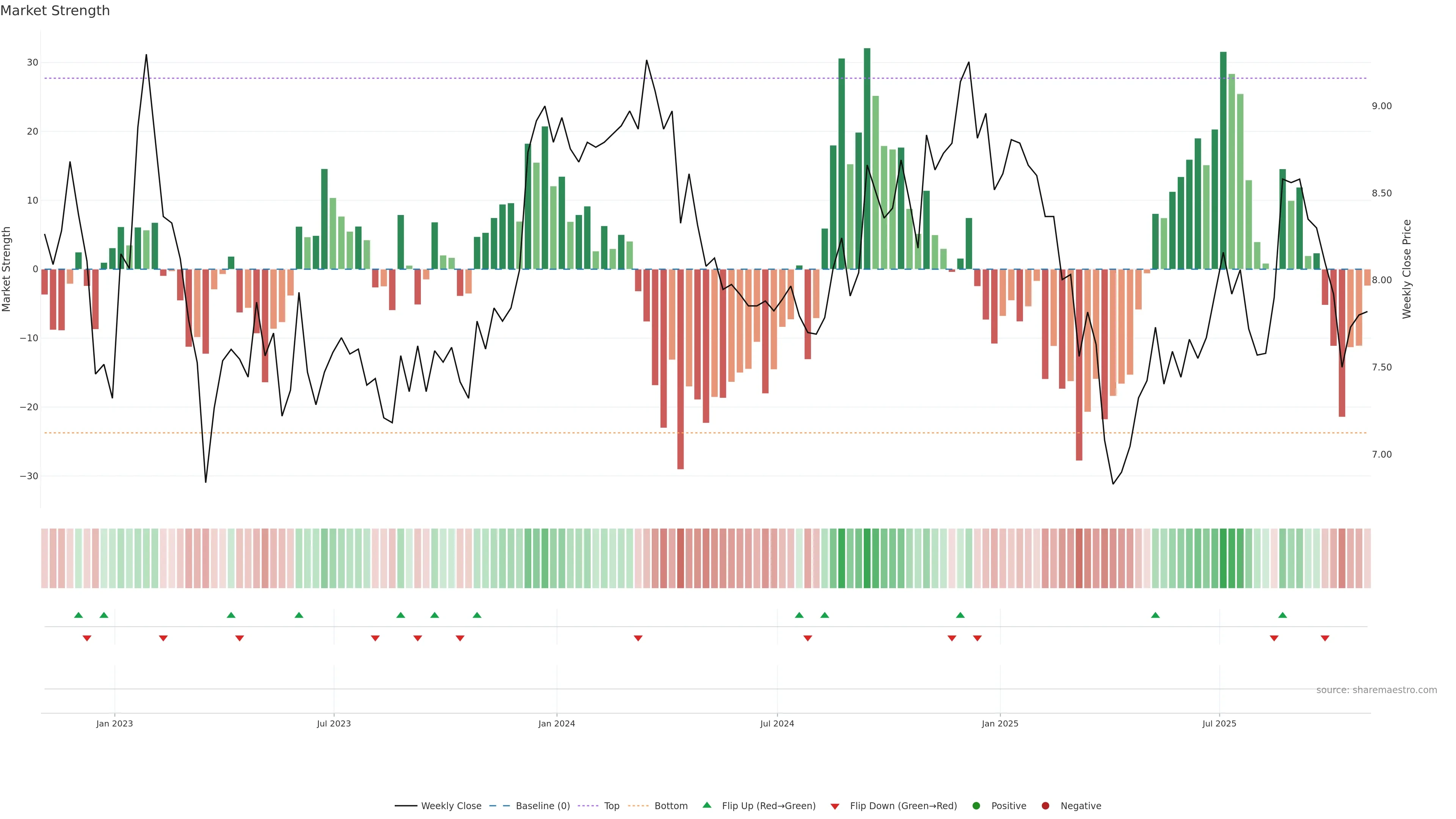Click the Negative red circle legend icon
The image size is (1456, 819).
(1045, 805)
